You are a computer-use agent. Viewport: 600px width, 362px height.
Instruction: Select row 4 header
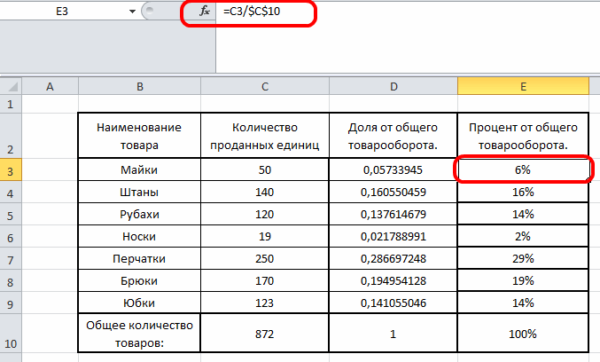point(11,192)
